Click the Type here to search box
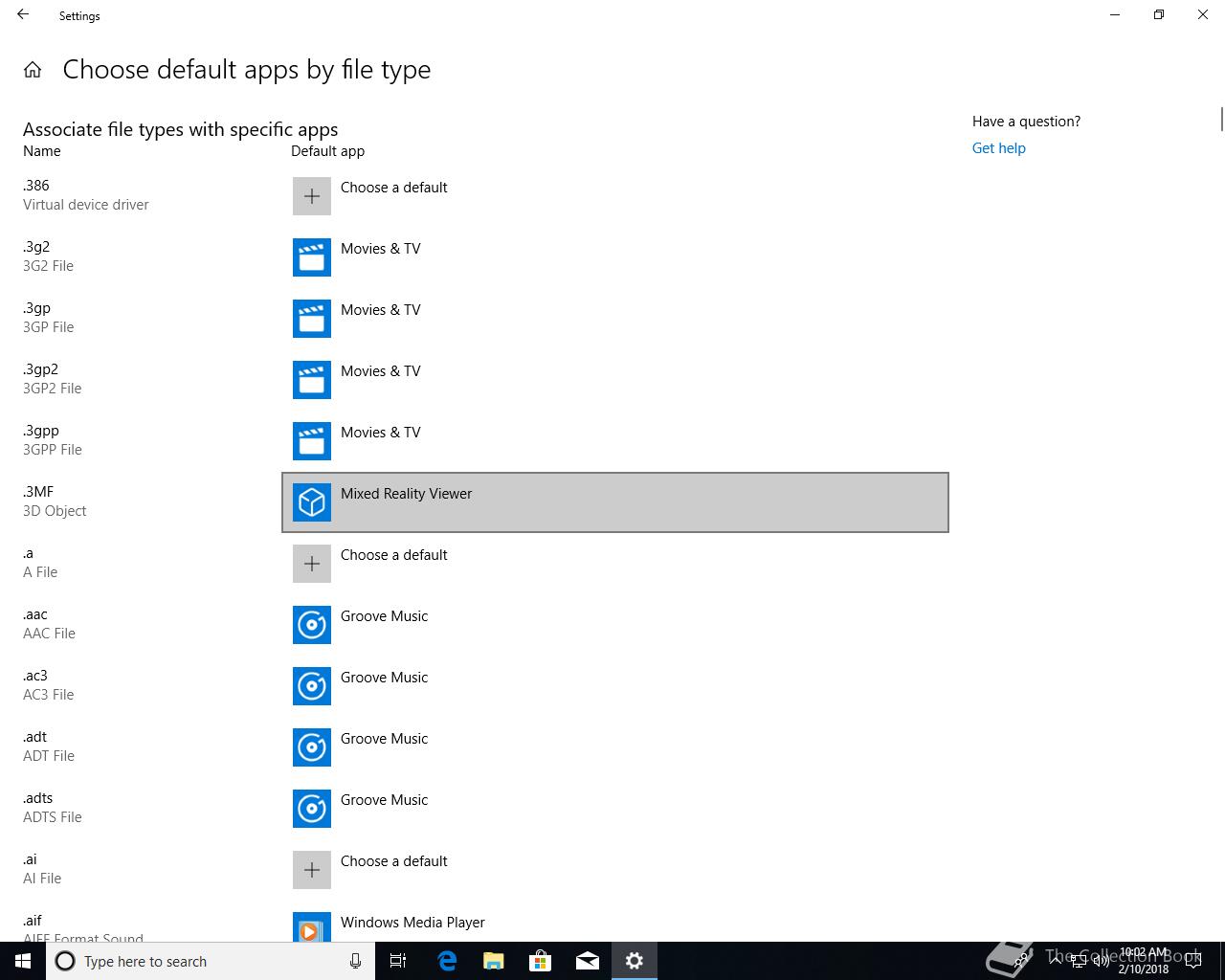The height and width of the screenshot is (980, 1225). (x=211, y=961)
